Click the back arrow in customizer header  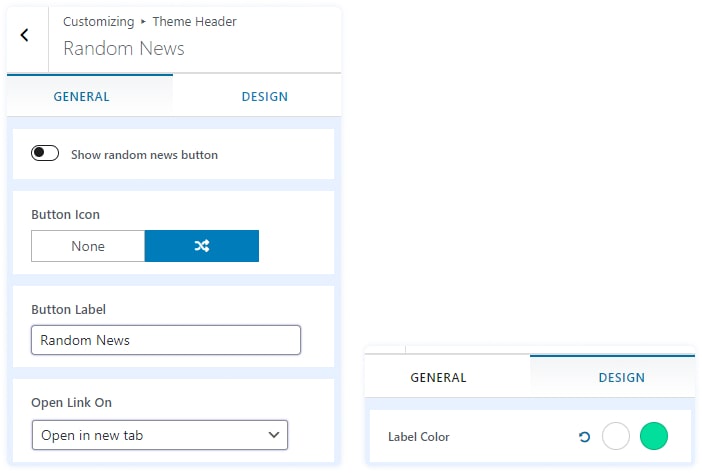pos(25,36)
